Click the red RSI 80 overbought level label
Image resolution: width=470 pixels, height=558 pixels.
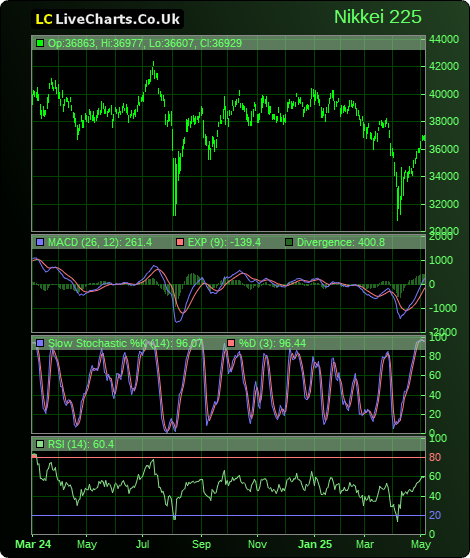point(435,457)
